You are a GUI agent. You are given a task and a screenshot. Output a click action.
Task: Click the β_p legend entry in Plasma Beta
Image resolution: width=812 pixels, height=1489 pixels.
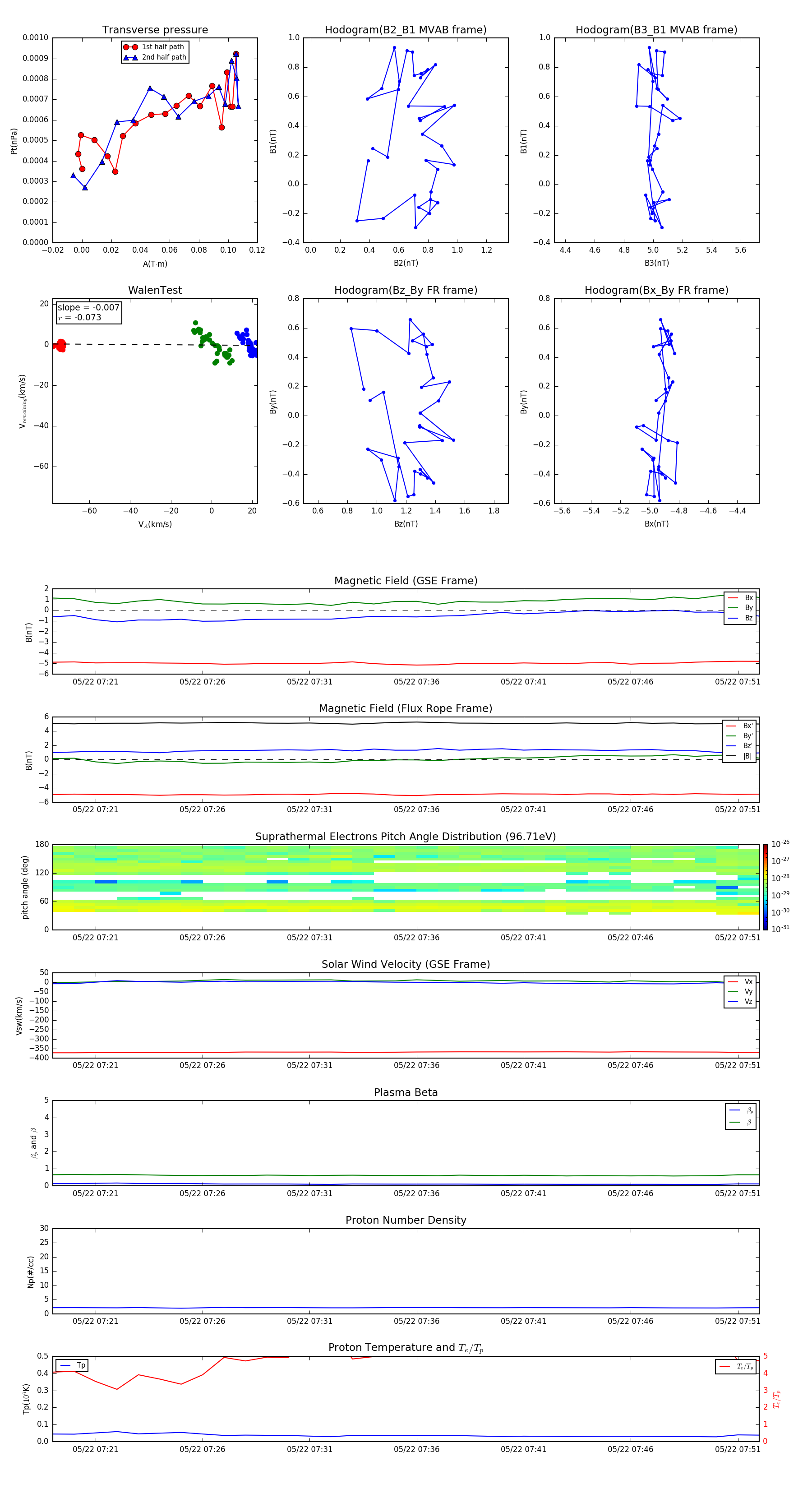741,1110
